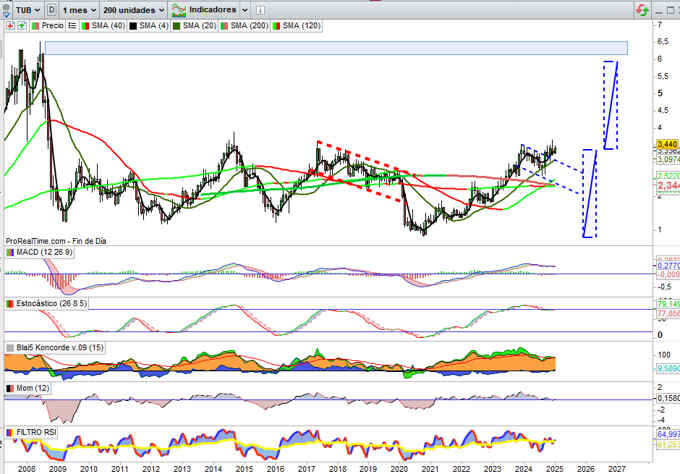Click the 2025 label on the time axis
The width and height of the screenshot is (680, 474).
pos(555,469)
